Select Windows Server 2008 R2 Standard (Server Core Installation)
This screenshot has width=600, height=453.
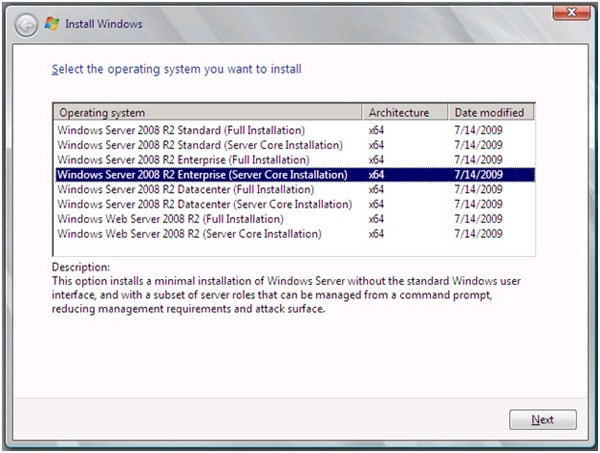295,145
